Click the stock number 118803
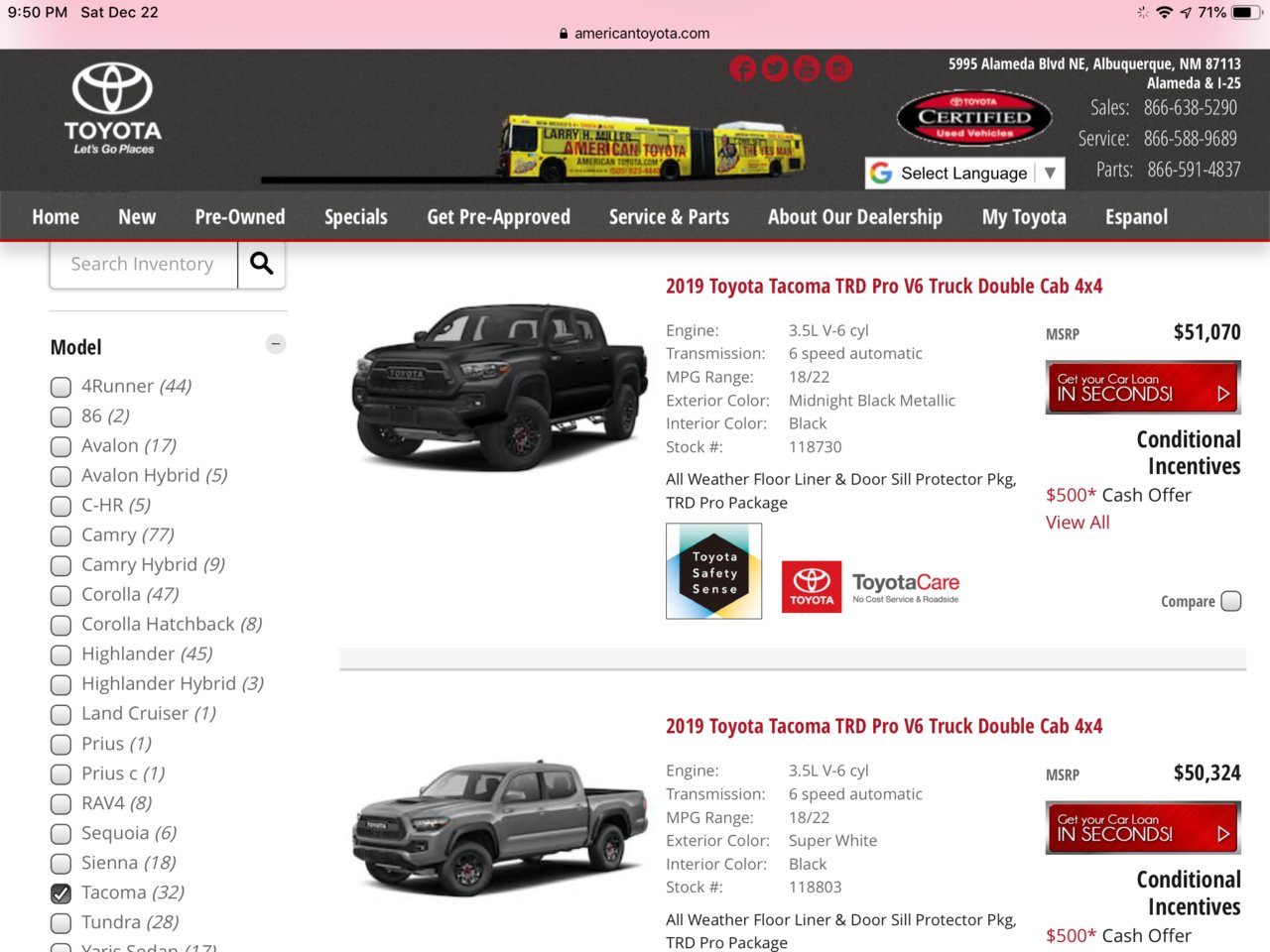 click(x=816, y=888)
